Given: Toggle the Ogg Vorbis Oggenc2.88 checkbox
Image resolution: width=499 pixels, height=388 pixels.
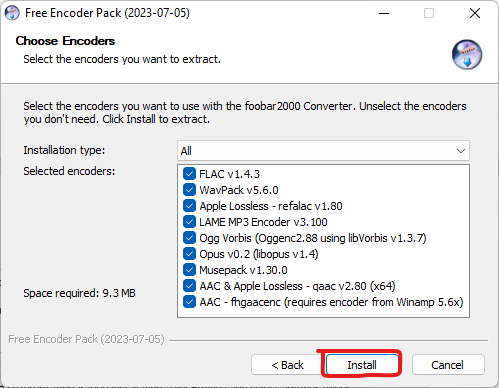Looking at the screenshot, I should click(189, 238).
